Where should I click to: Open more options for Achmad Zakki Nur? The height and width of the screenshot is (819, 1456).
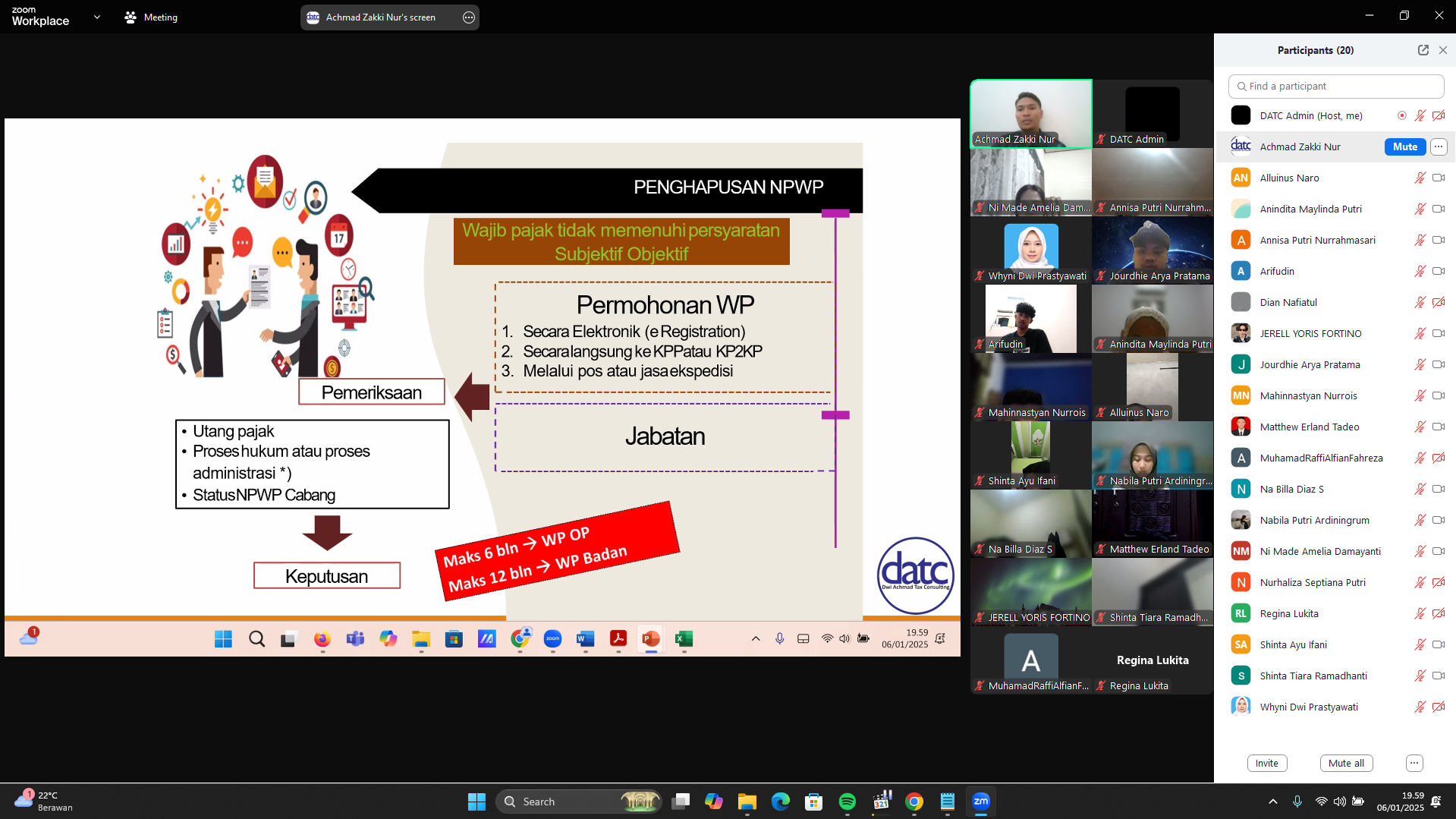coord(1438,147)
